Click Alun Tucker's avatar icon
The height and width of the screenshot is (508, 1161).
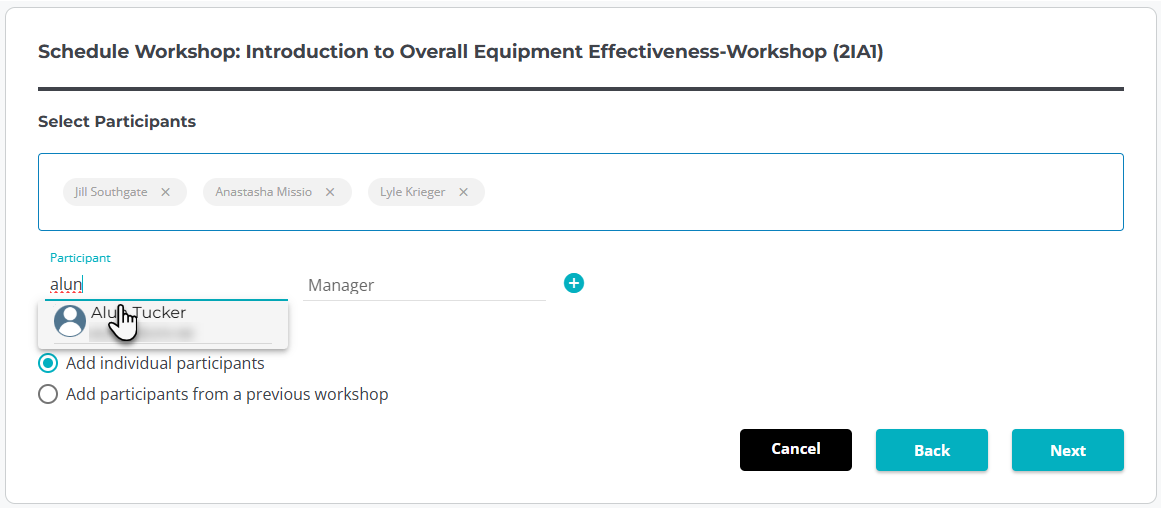pos(70,321)
